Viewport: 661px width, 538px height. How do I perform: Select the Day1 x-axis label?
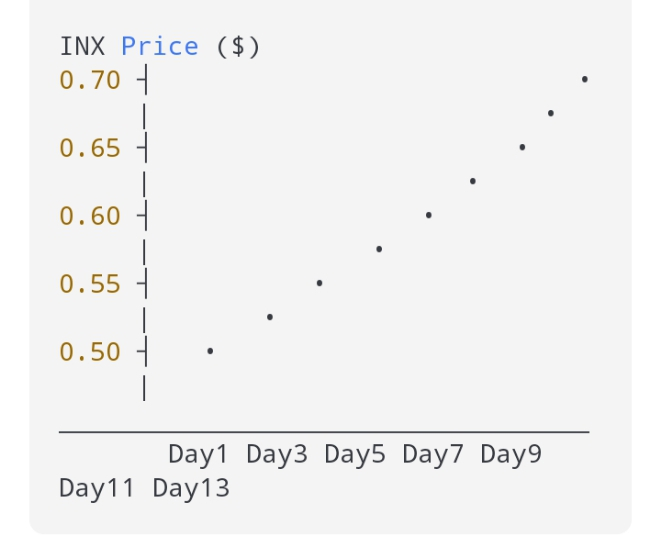pyautogui.click(x=198, y=455)
